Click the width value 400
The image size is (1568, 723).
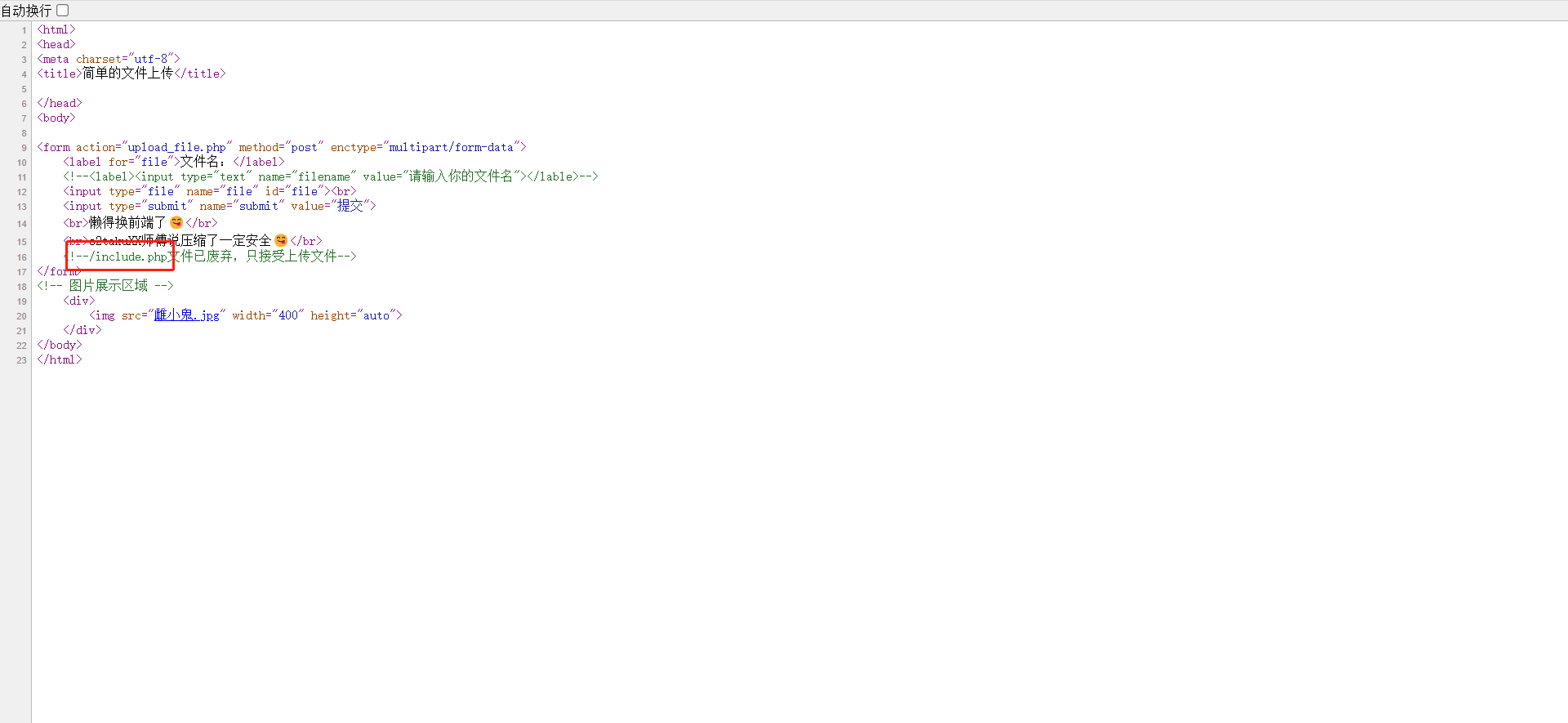[287, 315]
